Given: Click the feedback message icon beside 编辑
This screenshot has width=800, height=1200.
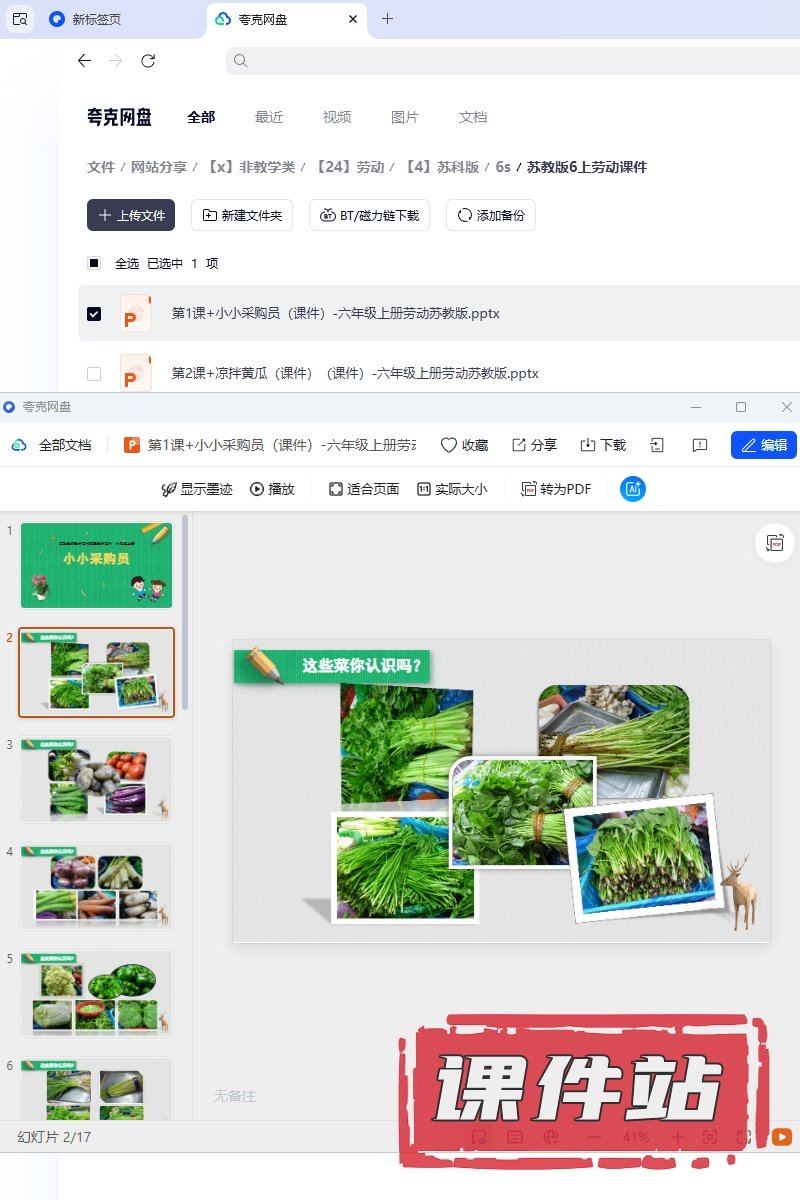Looking at the screenshot, I should tap(700, 445).
